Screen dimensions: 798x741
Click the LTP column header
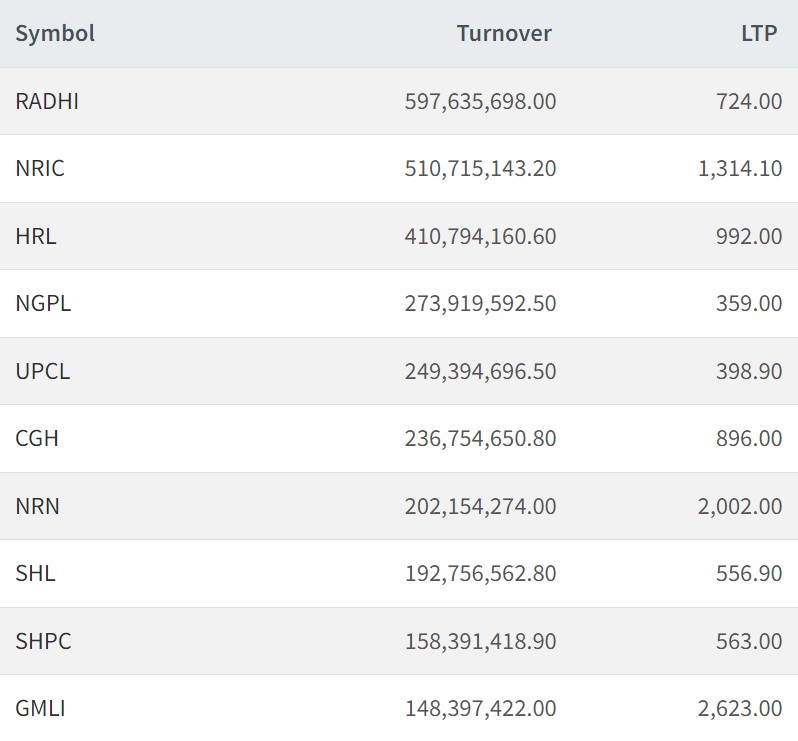point(759,33)
